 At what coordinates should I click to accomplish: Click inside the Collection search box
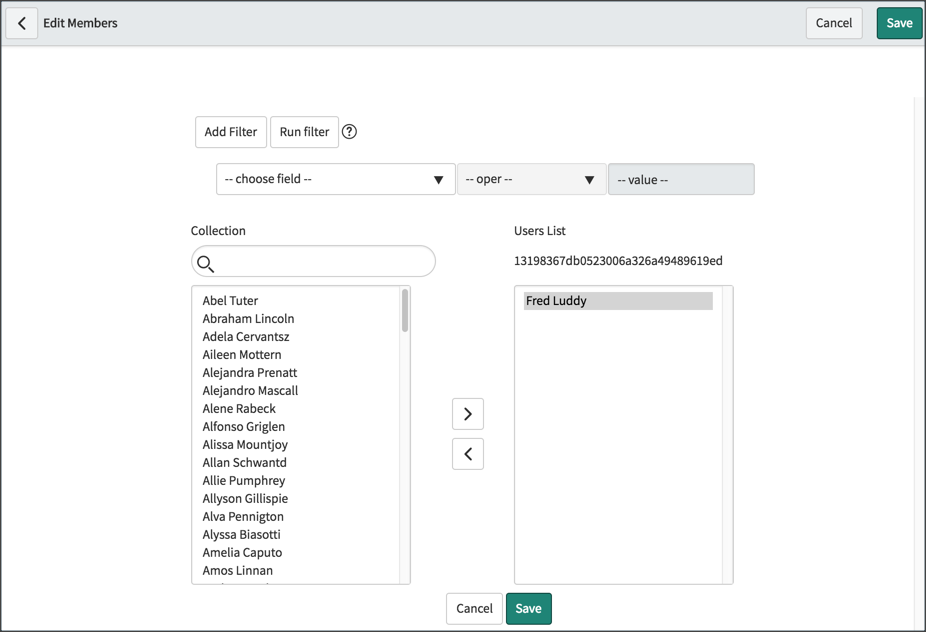(x=312, y=261)
